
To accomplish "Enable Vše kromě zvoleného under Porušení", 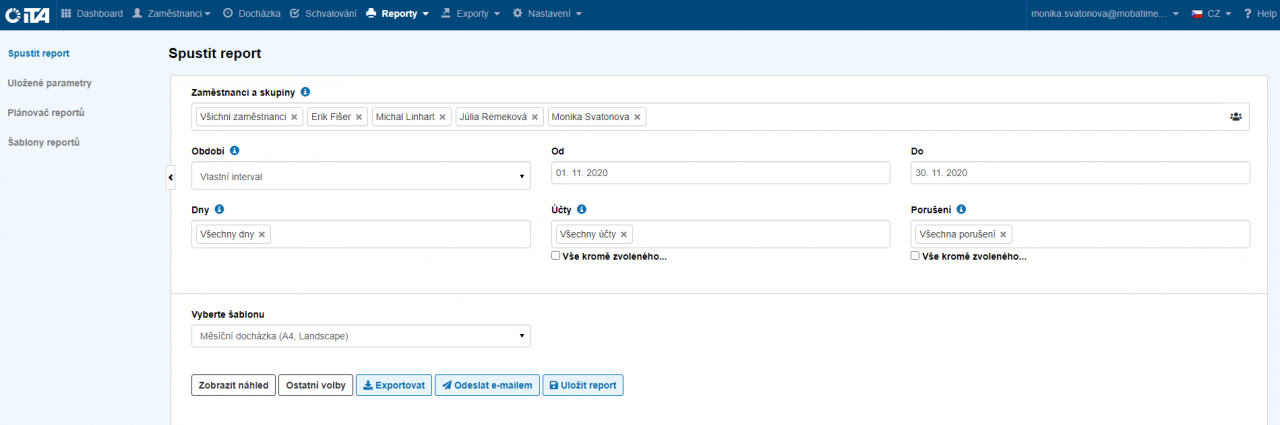I will [x=915, y=256].
